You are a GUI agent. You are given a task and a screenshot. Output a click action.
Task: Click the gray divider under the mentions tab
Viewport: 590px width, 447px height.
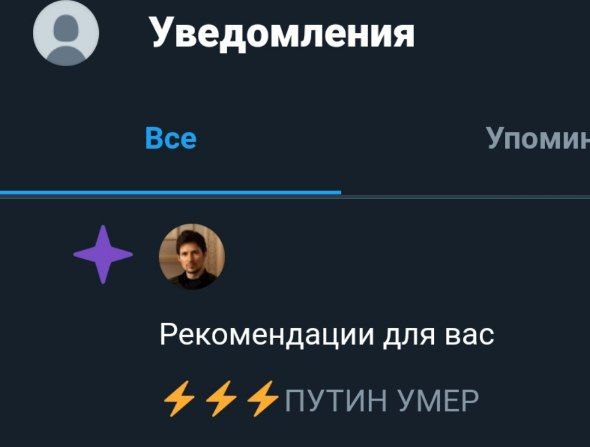(x=465, y=196)
